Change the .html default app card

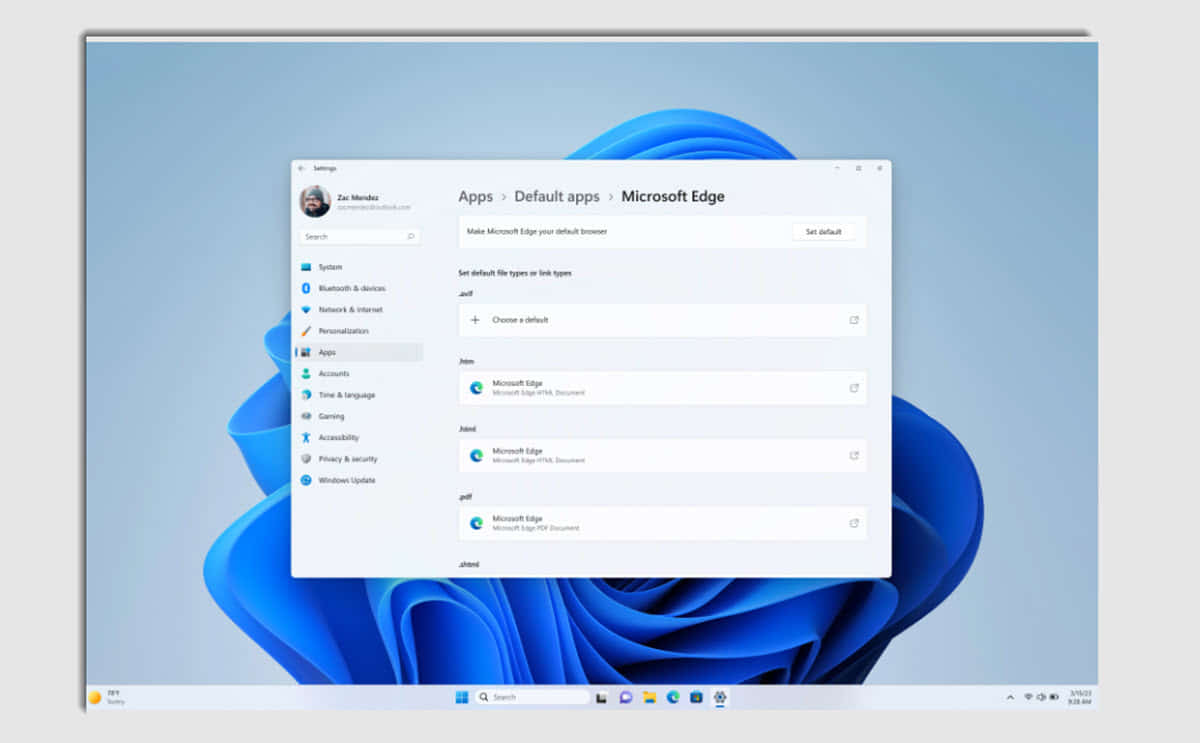pyautogui.click(x=662, y=455)
